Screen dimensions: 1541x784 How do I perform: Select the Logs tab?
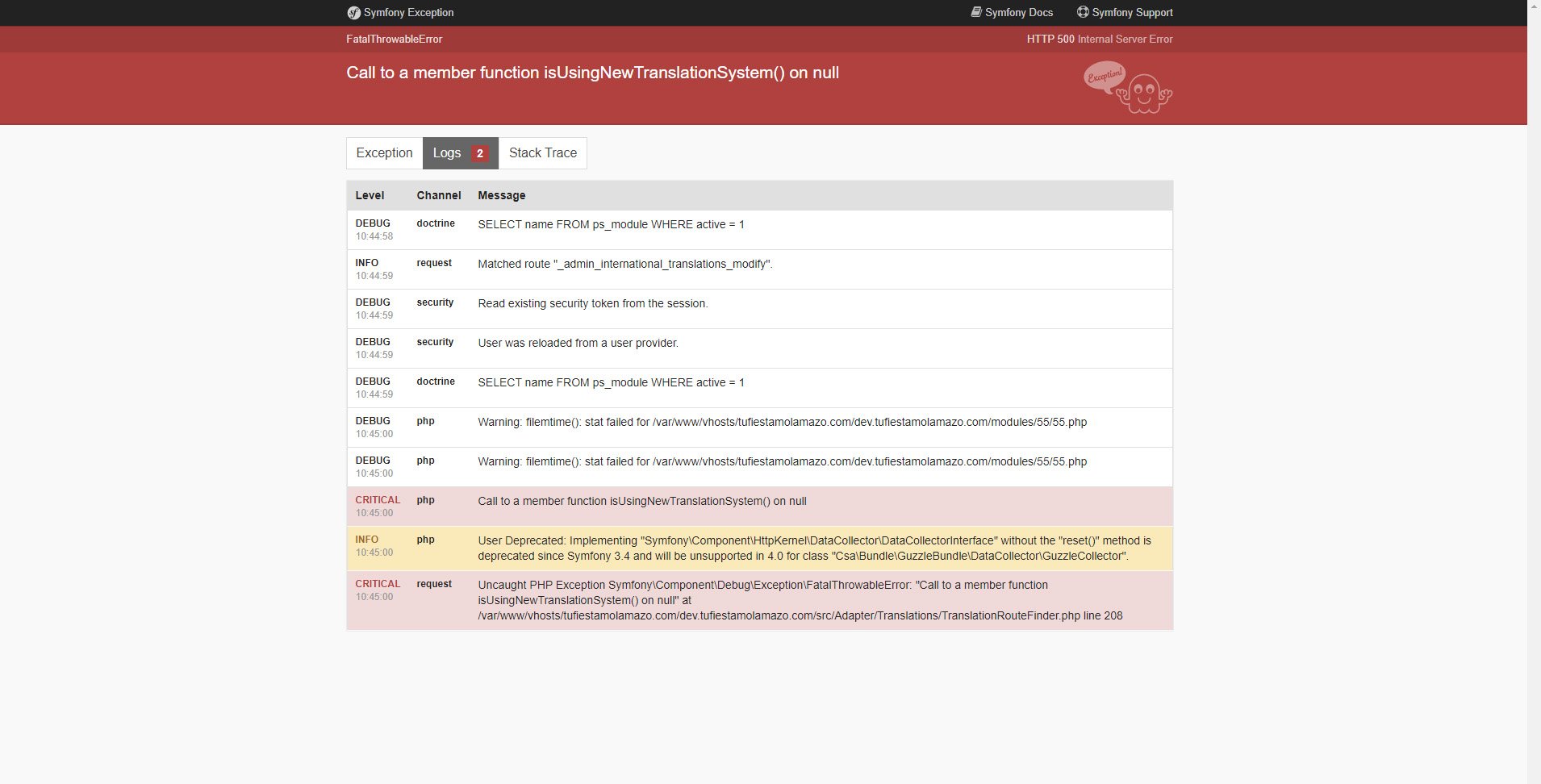click(461, 153)
